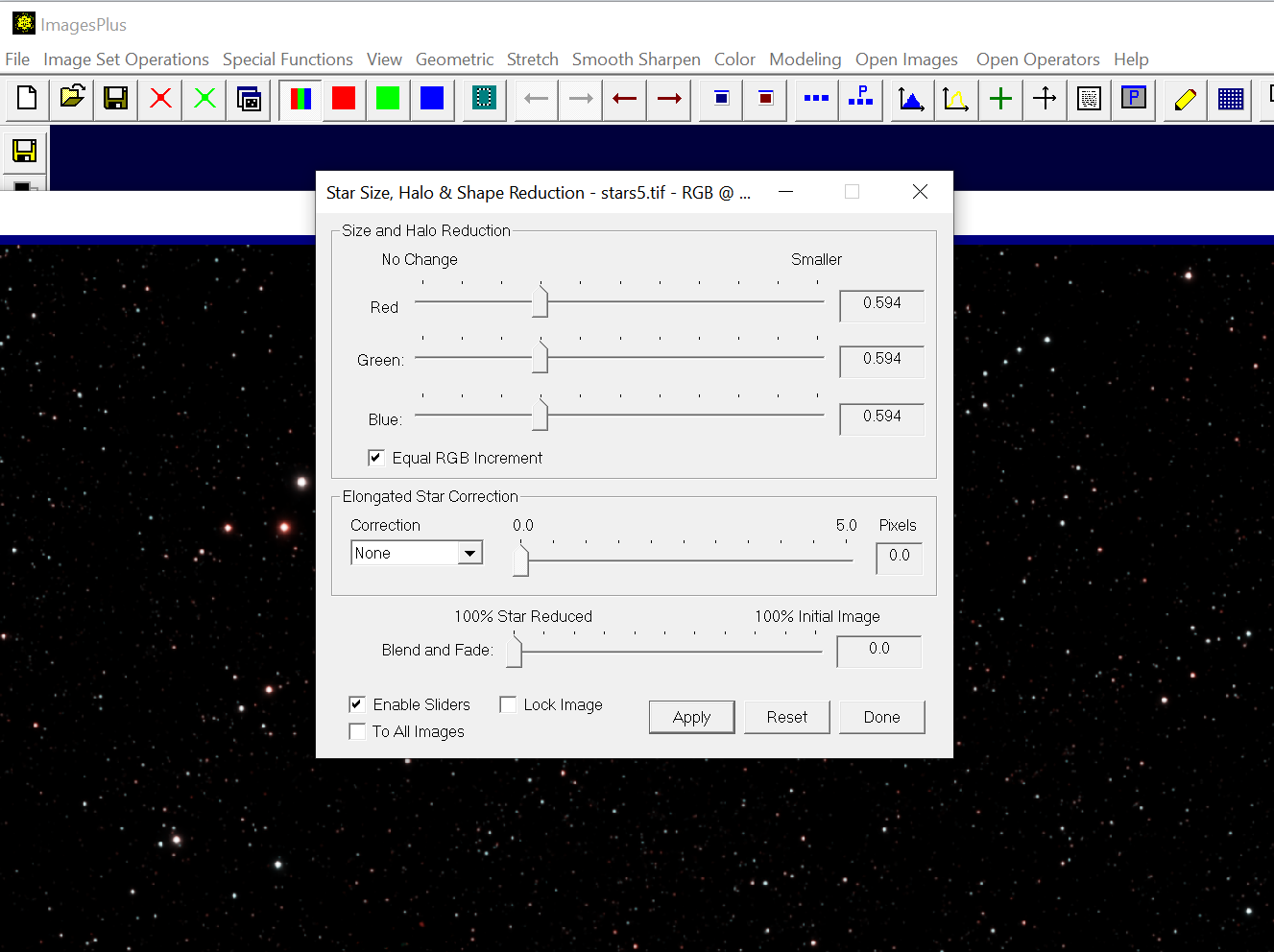This screenshot has width=1274, height=952.
Task: Open the File menu
Action: [x=17, y=59]
